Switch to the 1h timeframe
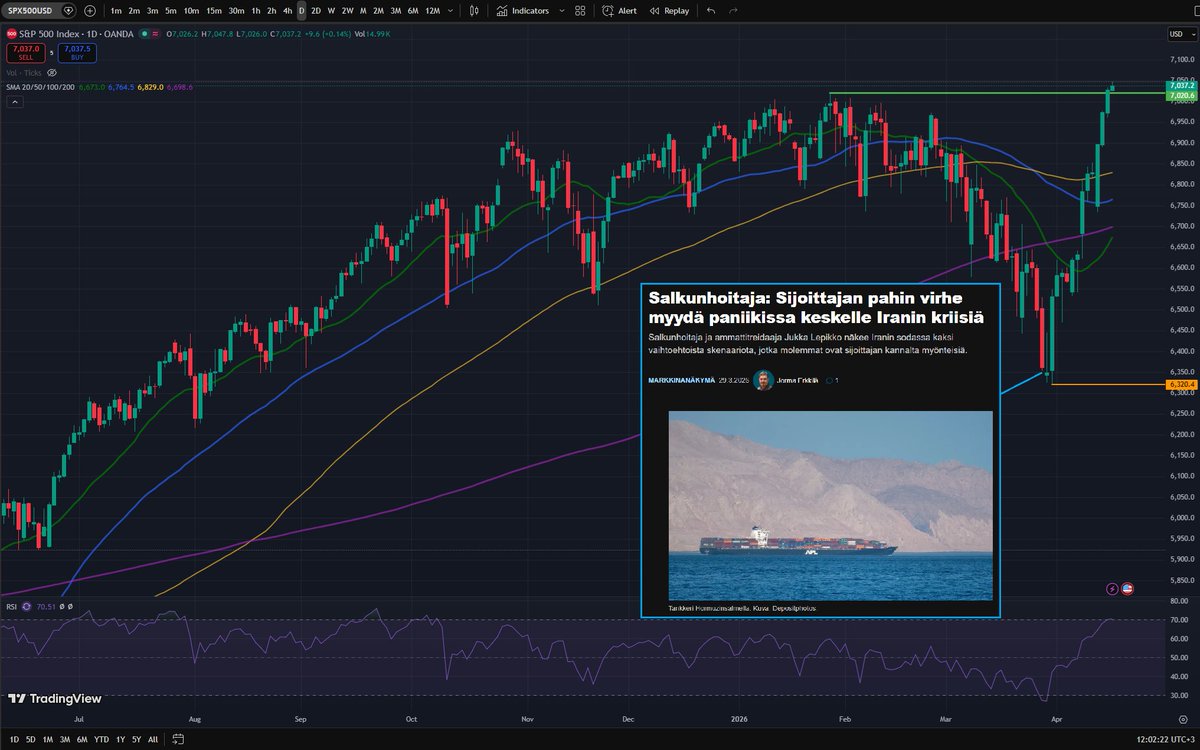Screen dimensions: 1200x750 (x=256, y=11)
